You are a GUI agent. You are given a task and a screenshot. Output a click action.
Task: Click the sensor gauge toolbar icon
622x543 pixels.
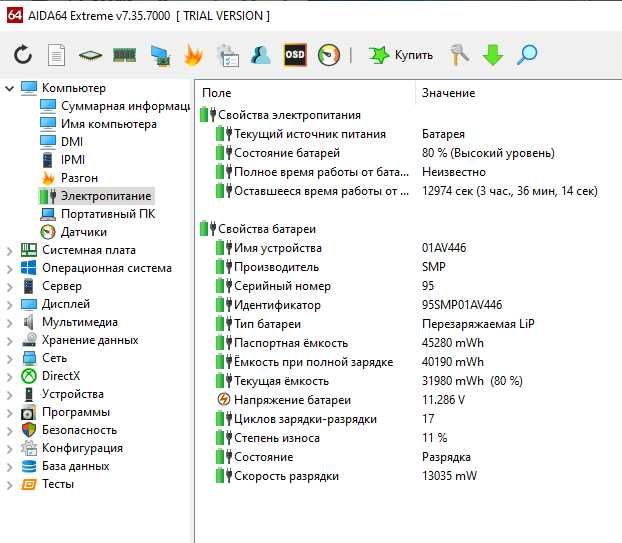click(328, 55)
